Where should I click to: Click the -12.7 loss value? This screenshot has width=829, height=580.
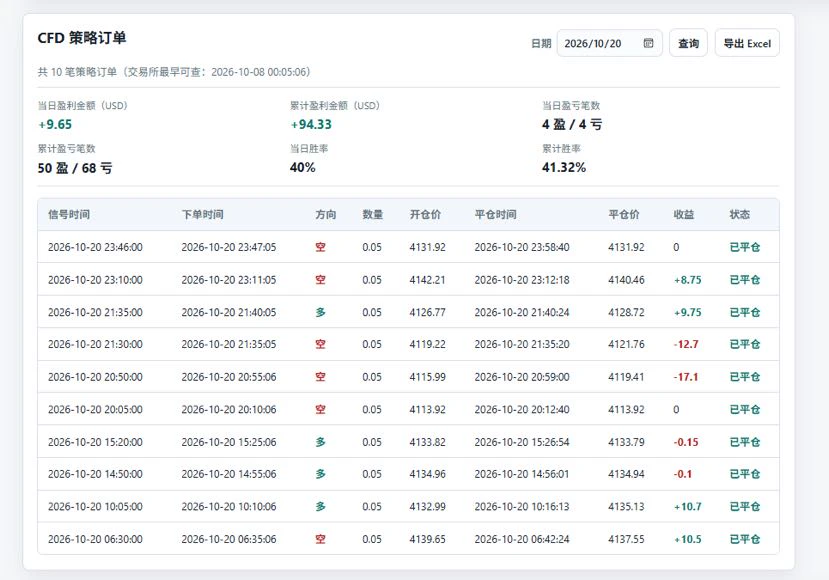pyautogui.click(x=686, y=344)
